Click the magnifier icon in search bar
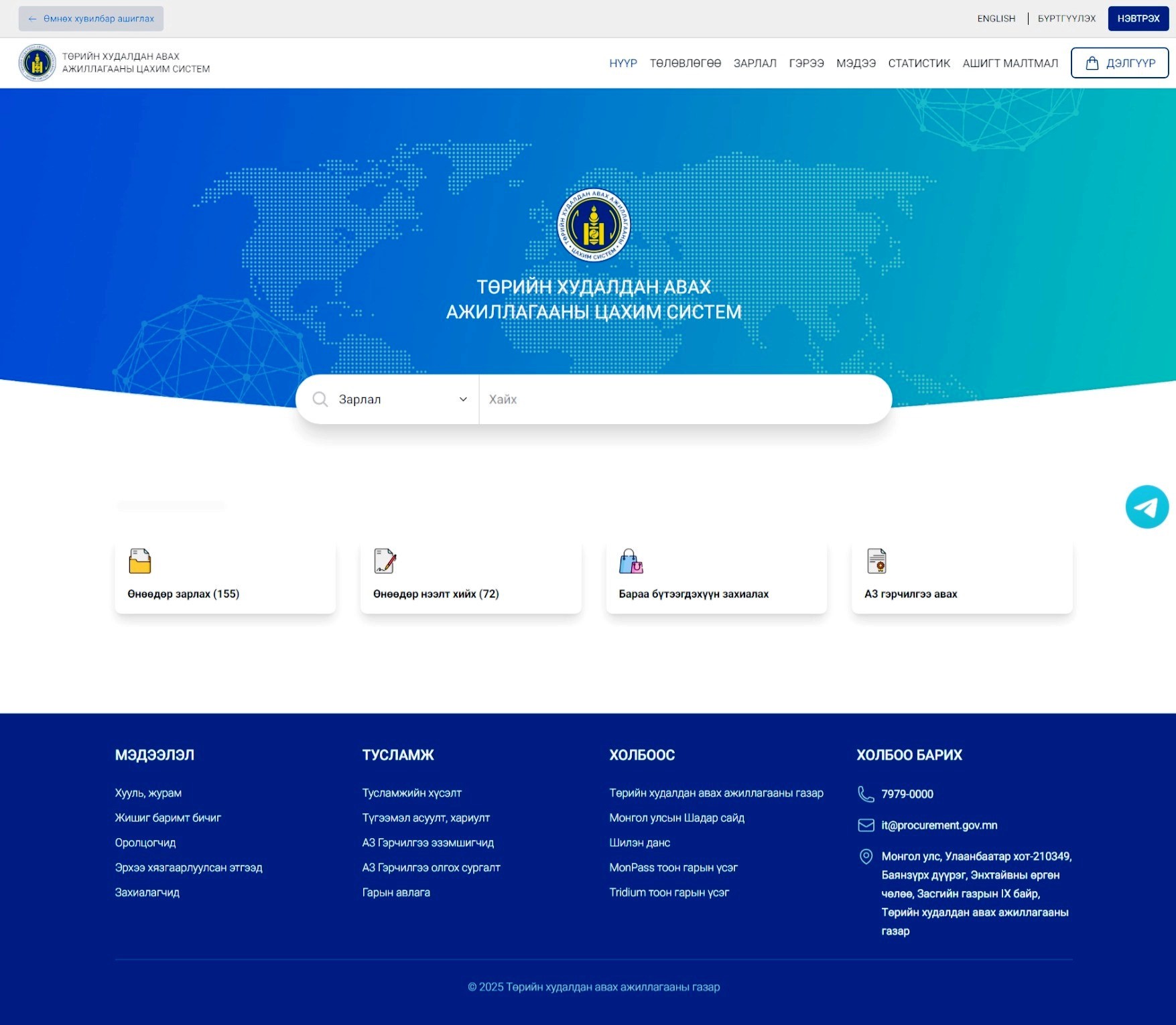 coord(320,399)
